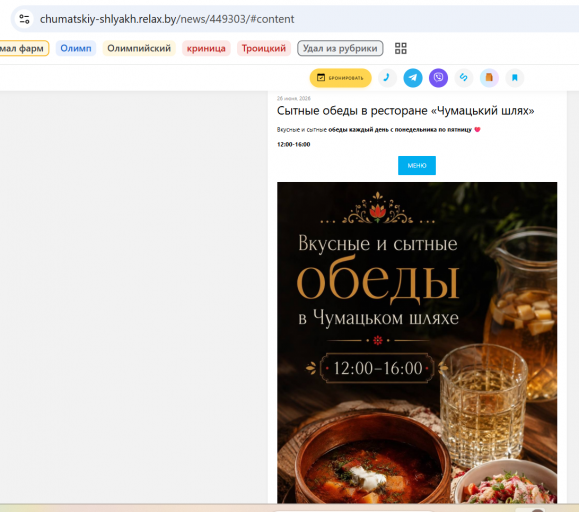Open the 'Олимпийский' bookmark
Screen dimensions: 579x512
pyautogui.click(x=139, y=48)
